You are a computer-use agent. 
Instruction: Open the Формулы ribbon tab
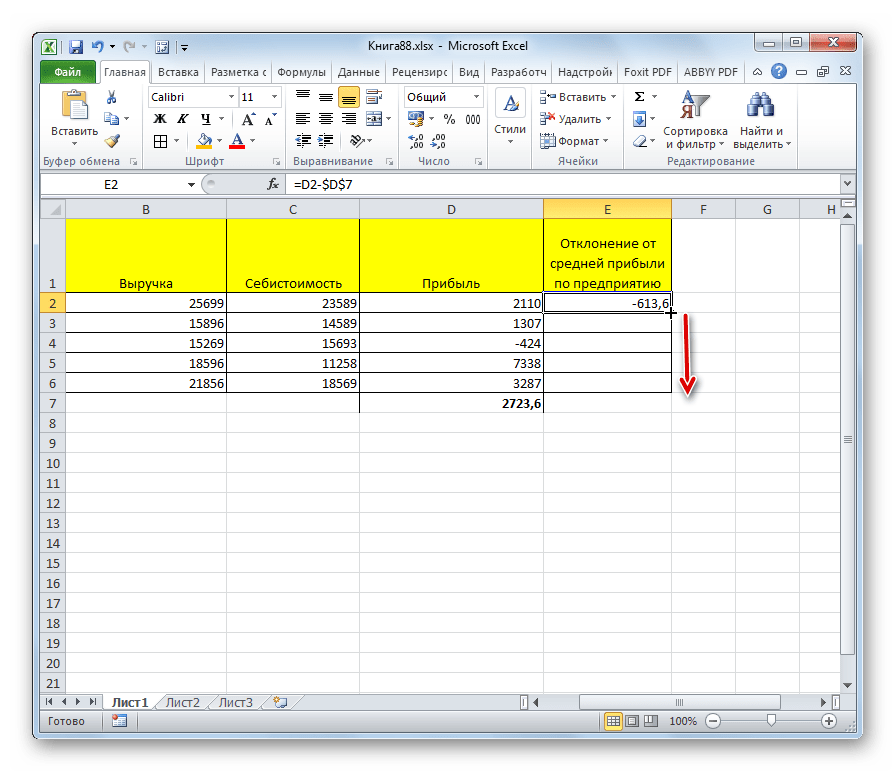(301, 72)
